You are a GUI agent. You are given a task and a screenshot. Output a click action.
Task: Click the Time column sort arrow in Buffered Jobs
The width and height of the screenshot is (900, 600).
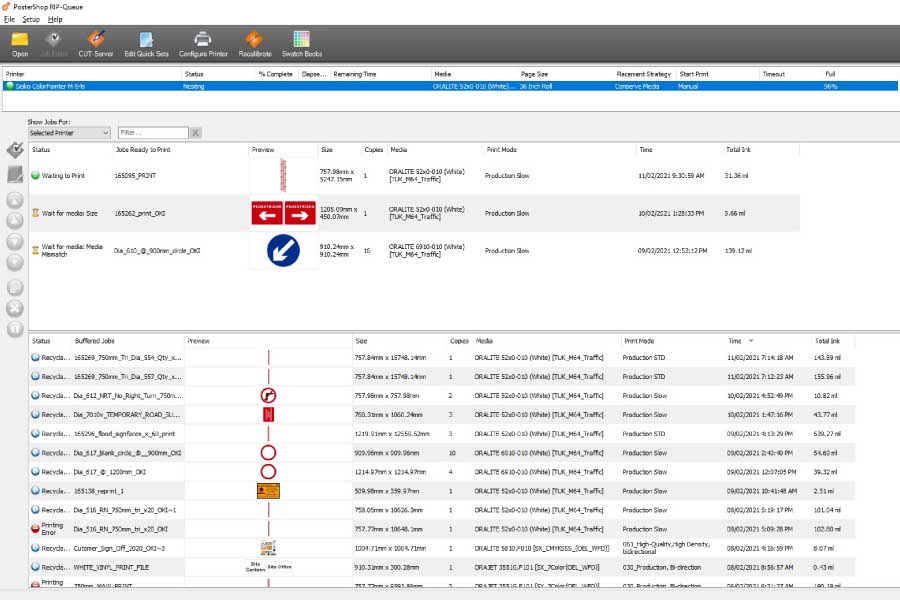click(751, 341)
